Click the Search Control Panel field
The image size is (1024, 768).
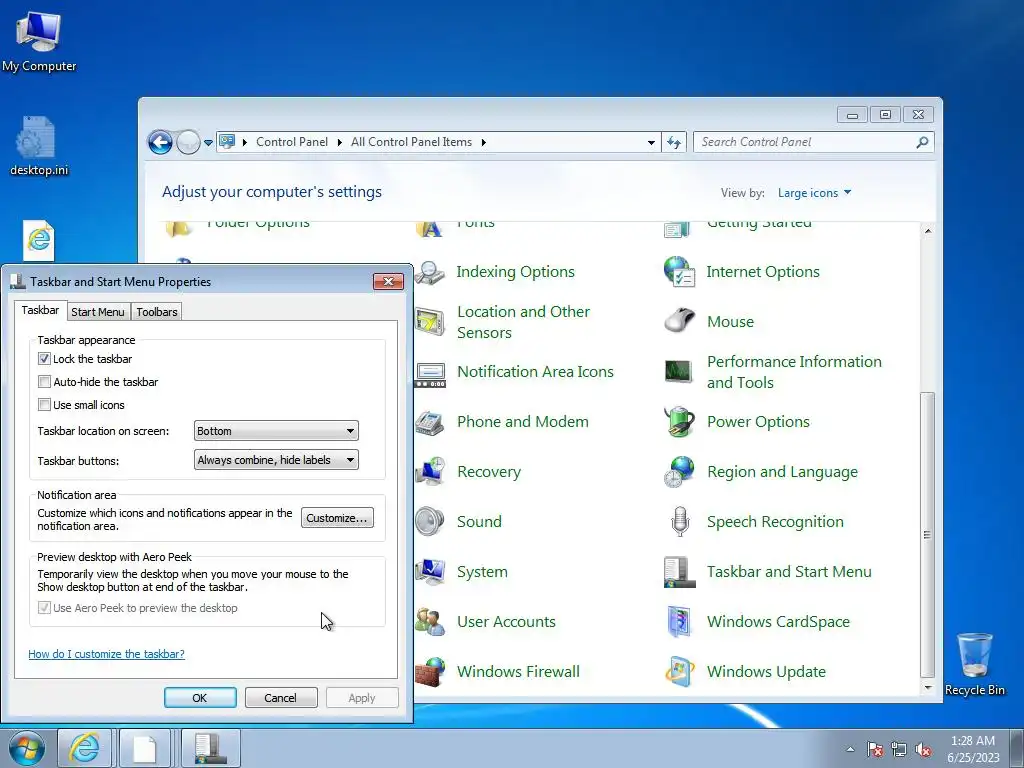813,142
